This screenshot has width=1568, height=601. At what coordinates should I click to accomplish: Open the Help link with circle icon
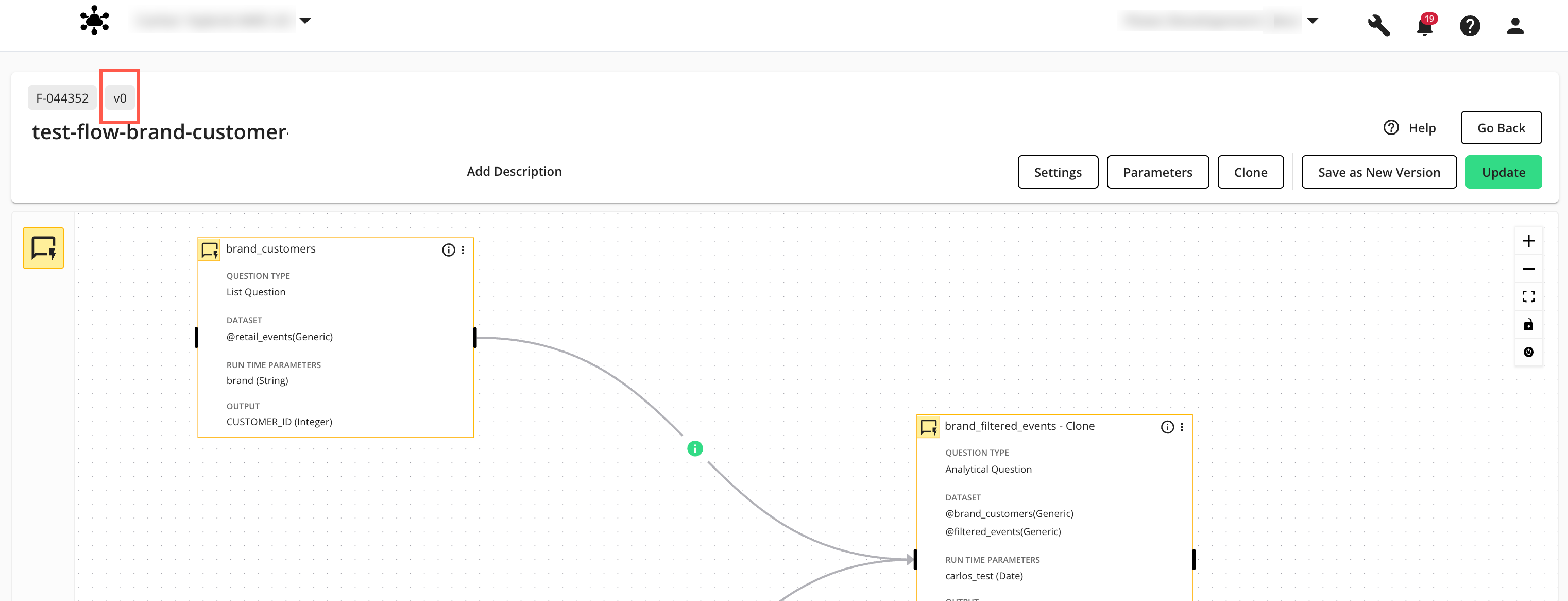pos(1409,128)
